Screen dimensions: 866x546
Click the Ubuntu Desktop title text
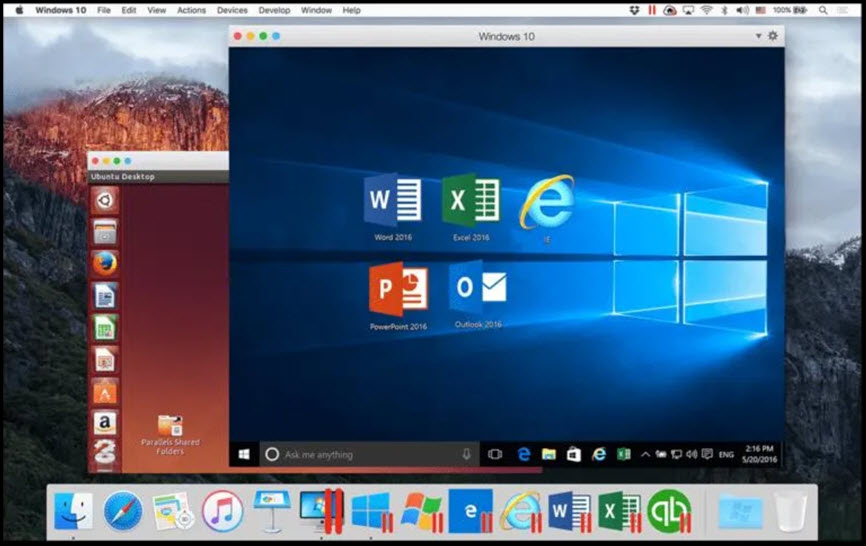(123, 177)
